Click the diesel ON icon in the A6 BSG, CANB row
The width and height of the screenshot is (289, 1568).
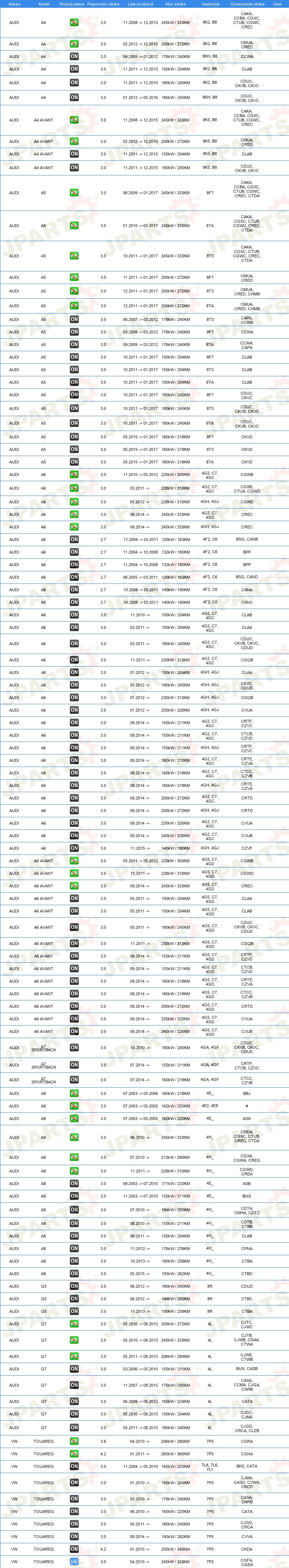click(74, 539)
